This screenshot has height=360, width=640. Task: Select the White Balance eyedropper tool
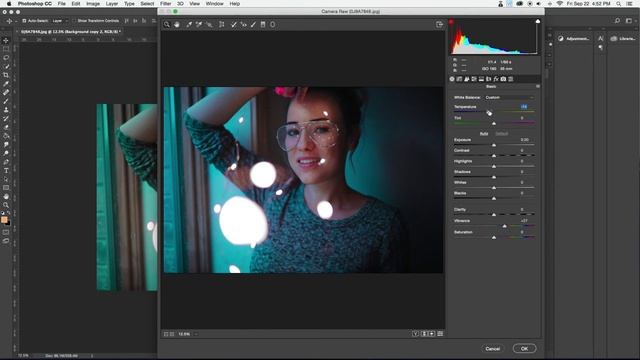click(x=189, y=24)
